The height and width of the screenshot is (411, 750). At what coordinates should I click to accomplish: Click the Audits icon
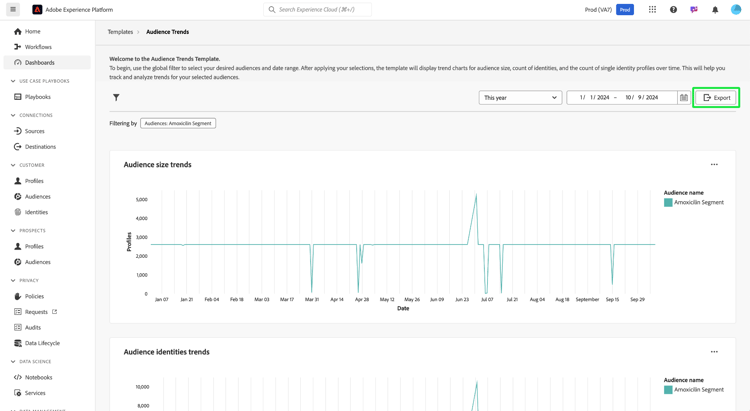[18, 327]
